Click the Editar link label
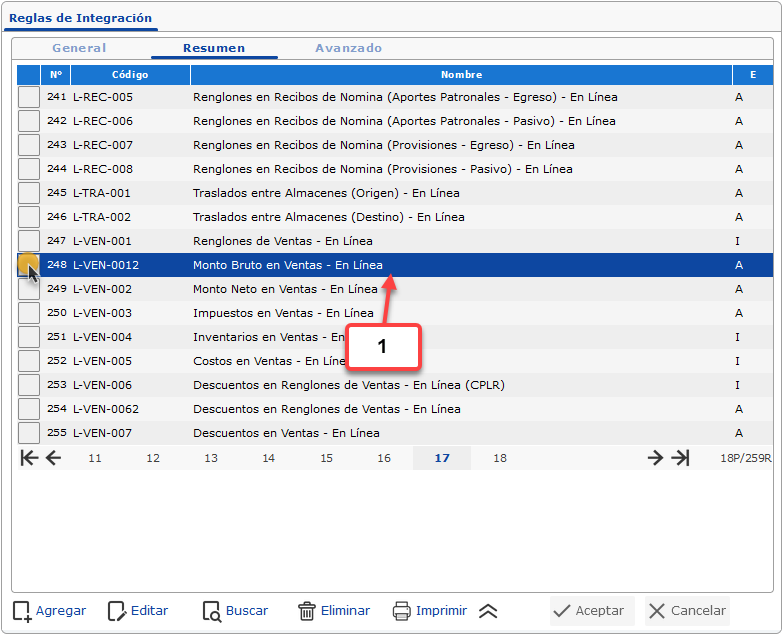Image resolution: width=783 pixels, height=635 pixels. [149, 611]
